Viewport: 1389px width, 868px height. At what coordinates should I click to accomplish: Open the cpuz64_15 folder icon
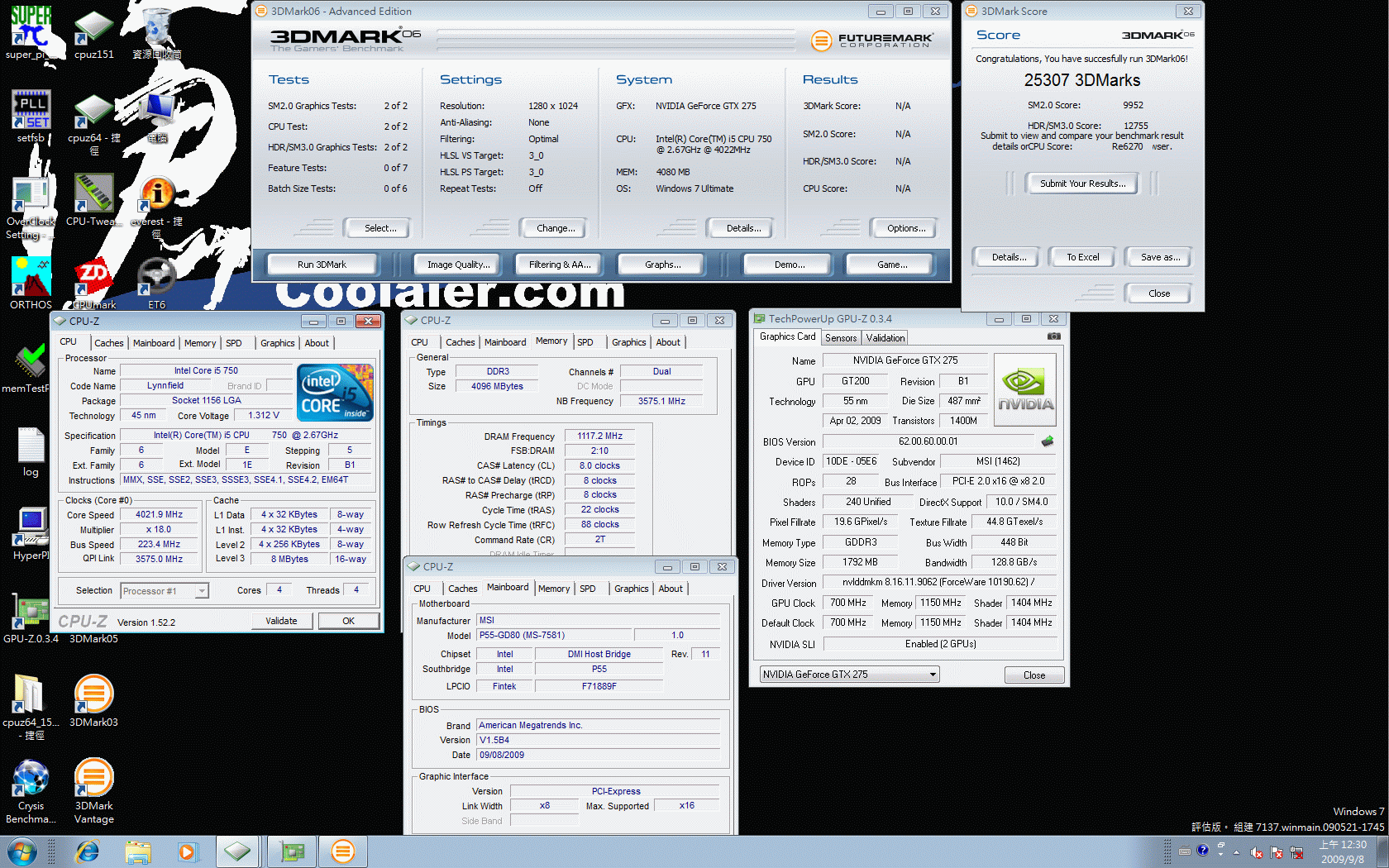[31, 707]
